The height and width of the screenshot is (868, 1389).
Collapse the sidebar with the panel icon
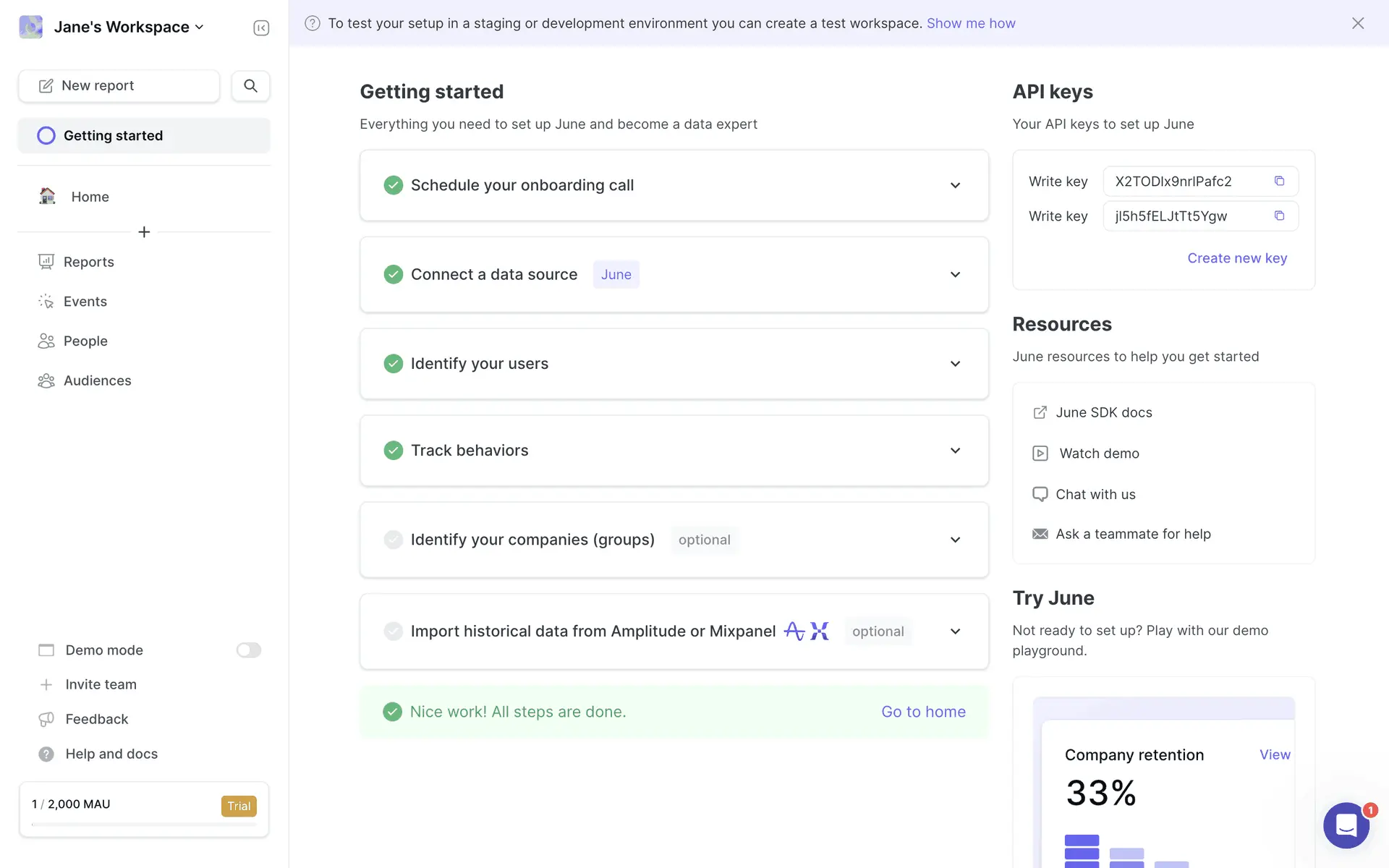click(x=261, y=27)
